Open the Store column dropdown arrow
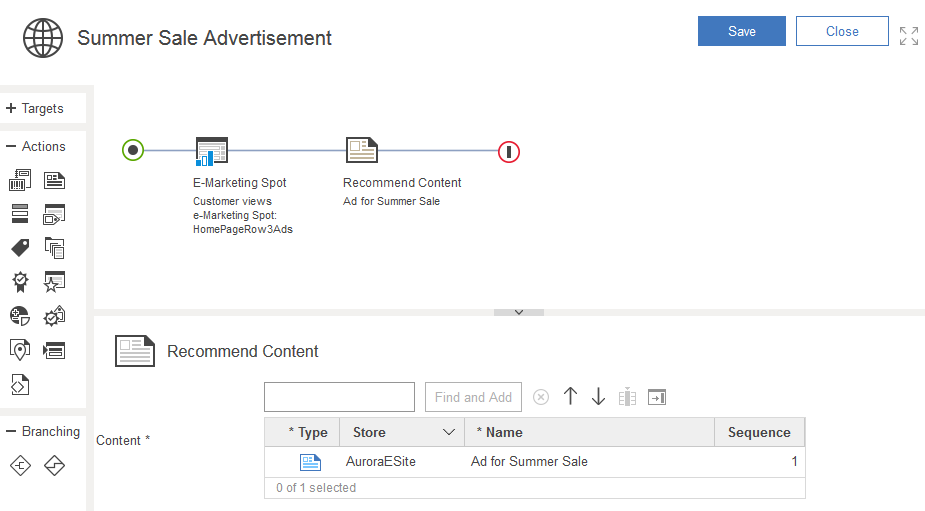This screenshot has width=925, height=511. tap(449, 433)
